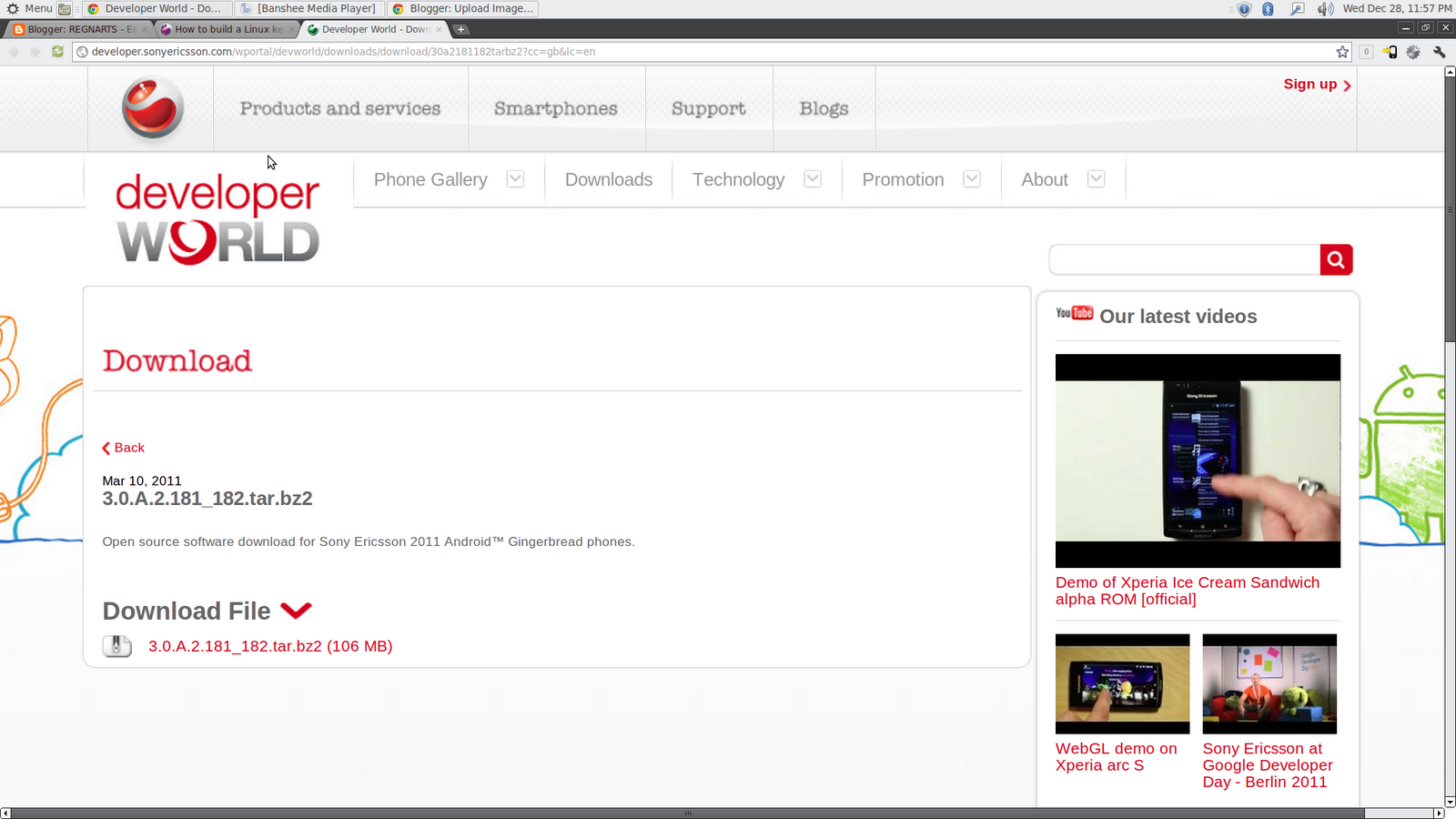Click the gear extension icon in toolbar
1456x819 pixels.
pos(1413,52)
